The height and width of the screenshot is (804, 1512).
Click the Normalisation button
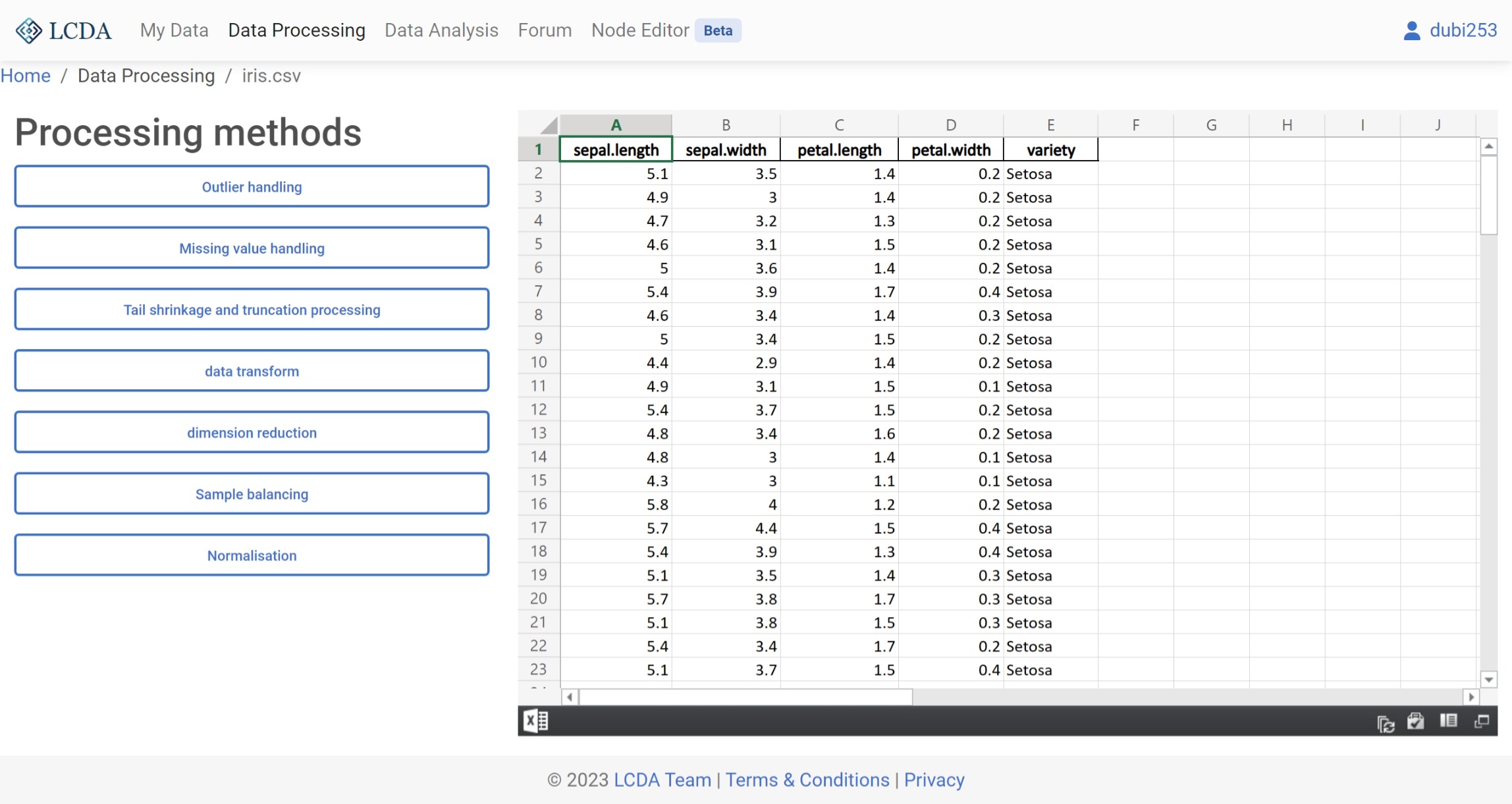pos(252,555)
